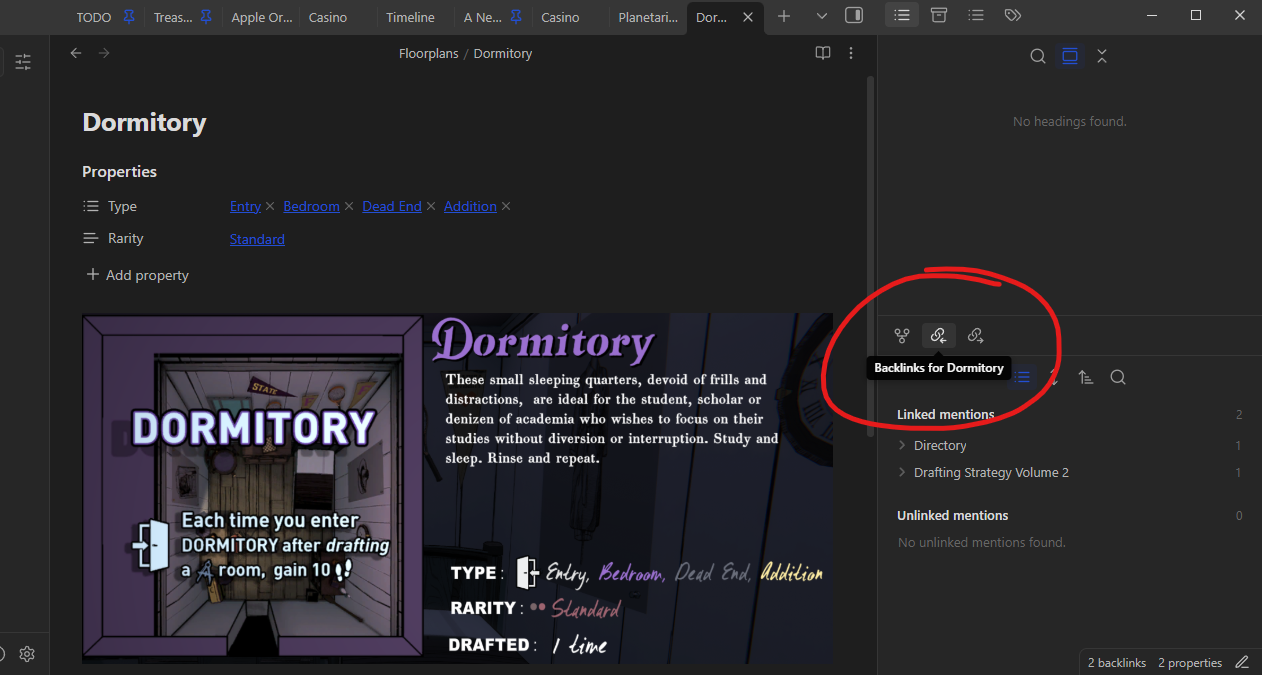This screenshot has width=1262, height=675.
Task: Follow the Bedroom type link
Action: tap(311, 206)
